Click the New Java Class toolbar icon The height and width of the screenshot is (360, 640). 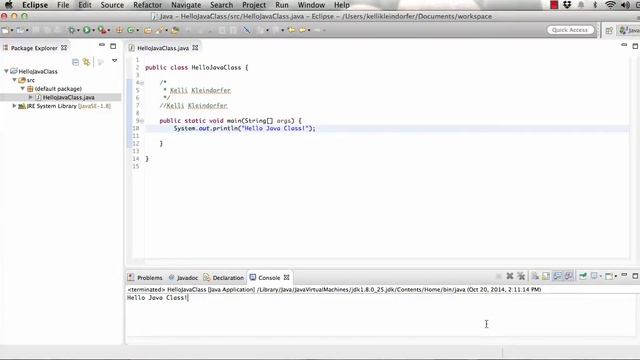point(131,30)
